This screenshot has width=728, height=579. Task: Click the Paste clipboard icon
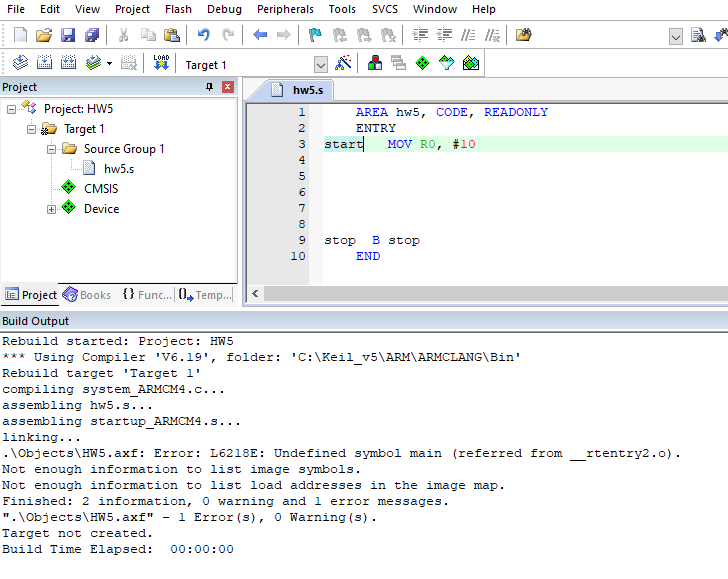click(172, 35)
